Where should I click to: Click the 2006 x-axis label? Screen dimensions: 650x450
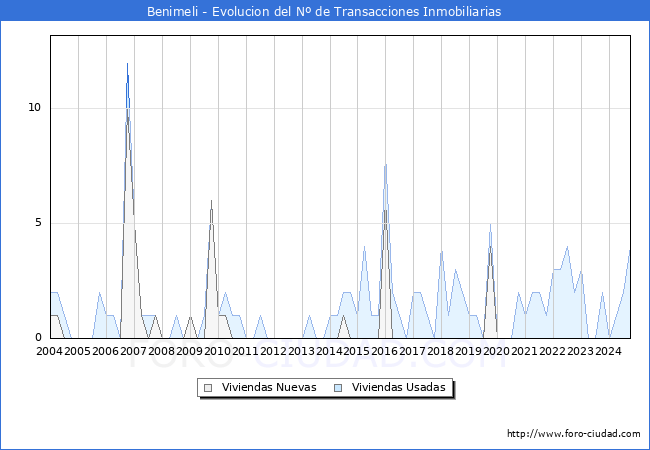click(105, 351)
